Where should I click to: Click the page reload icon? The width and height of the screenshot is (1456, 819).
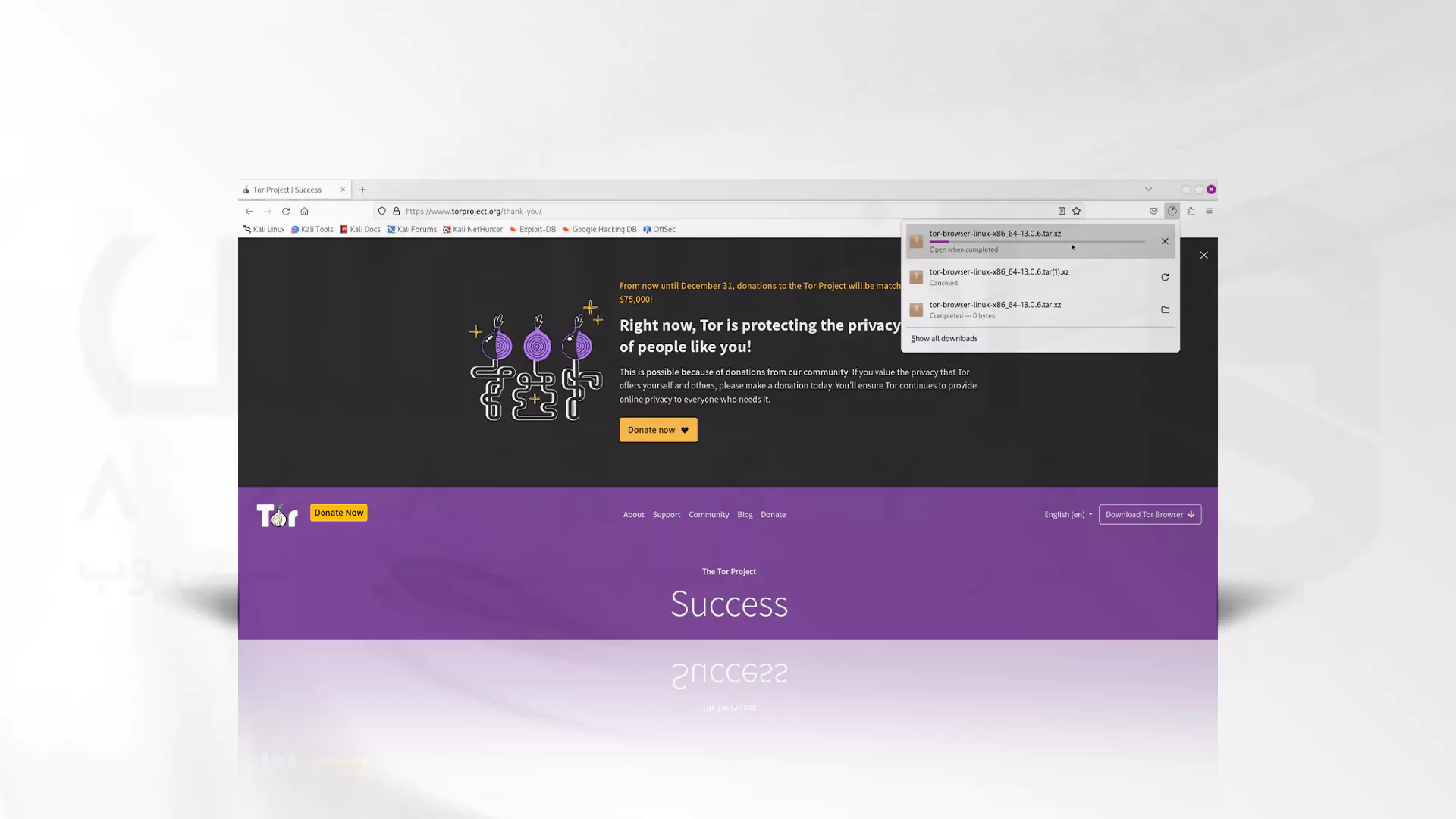click(x=285, y=210)
